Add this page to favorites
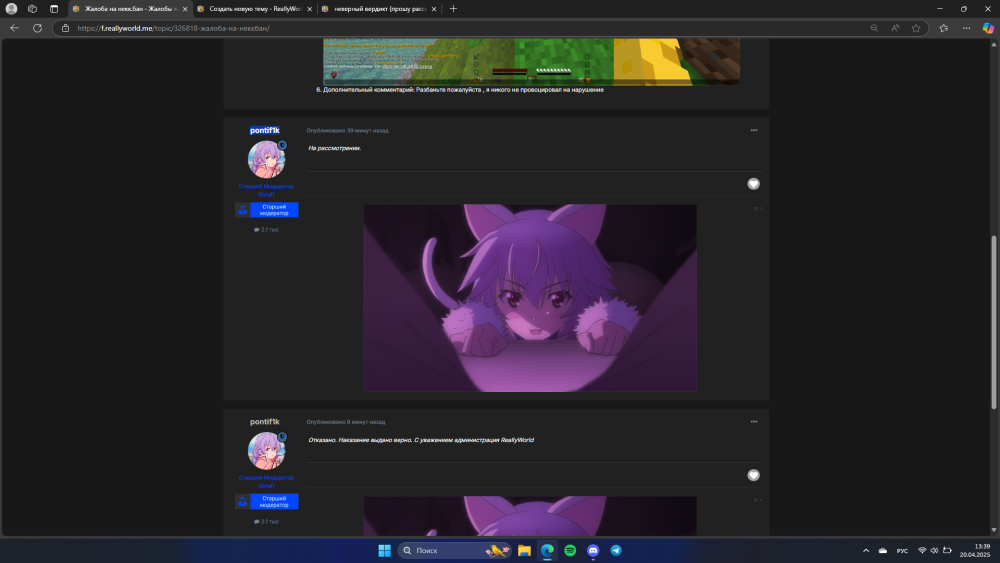The height and width of the screenshot is (563, 1000). (916, 28)
